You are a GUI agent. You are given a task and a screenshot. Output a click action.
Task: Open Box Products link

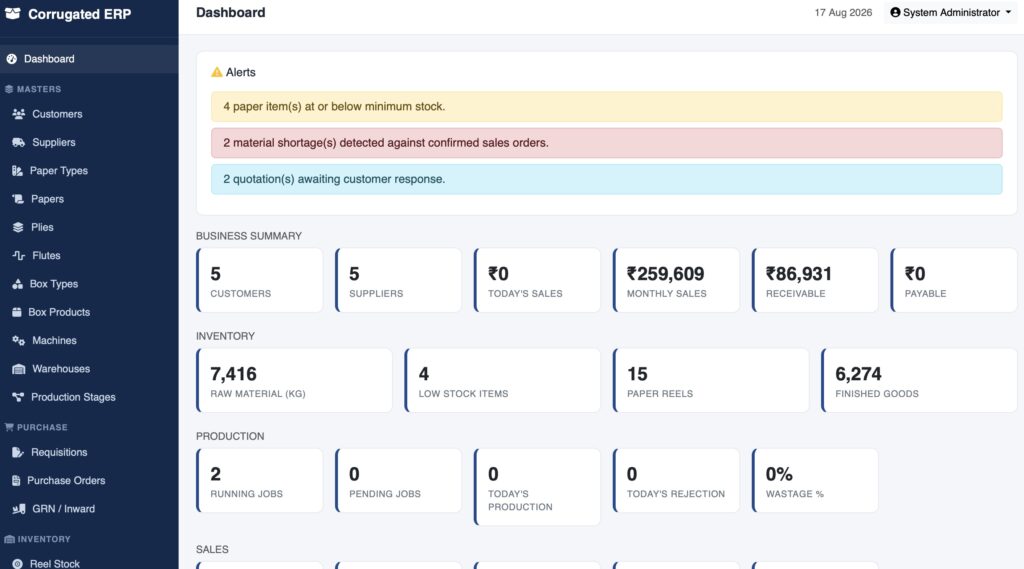coord(89,312)
